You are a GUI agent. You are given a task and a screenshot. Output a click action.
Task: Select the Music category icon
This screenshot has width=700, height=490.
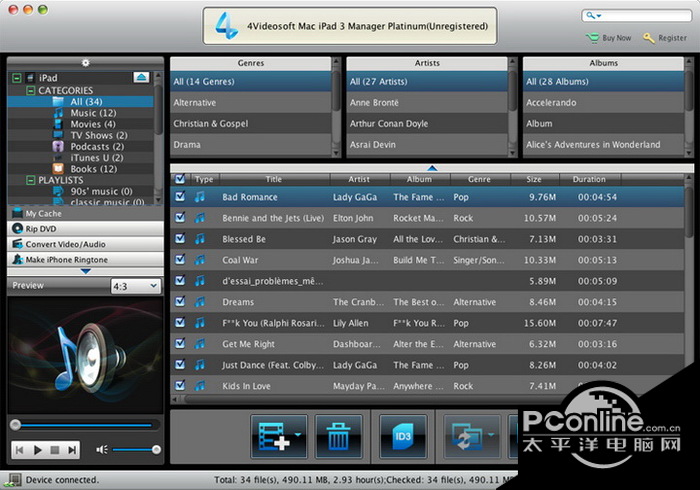point(58,113)
